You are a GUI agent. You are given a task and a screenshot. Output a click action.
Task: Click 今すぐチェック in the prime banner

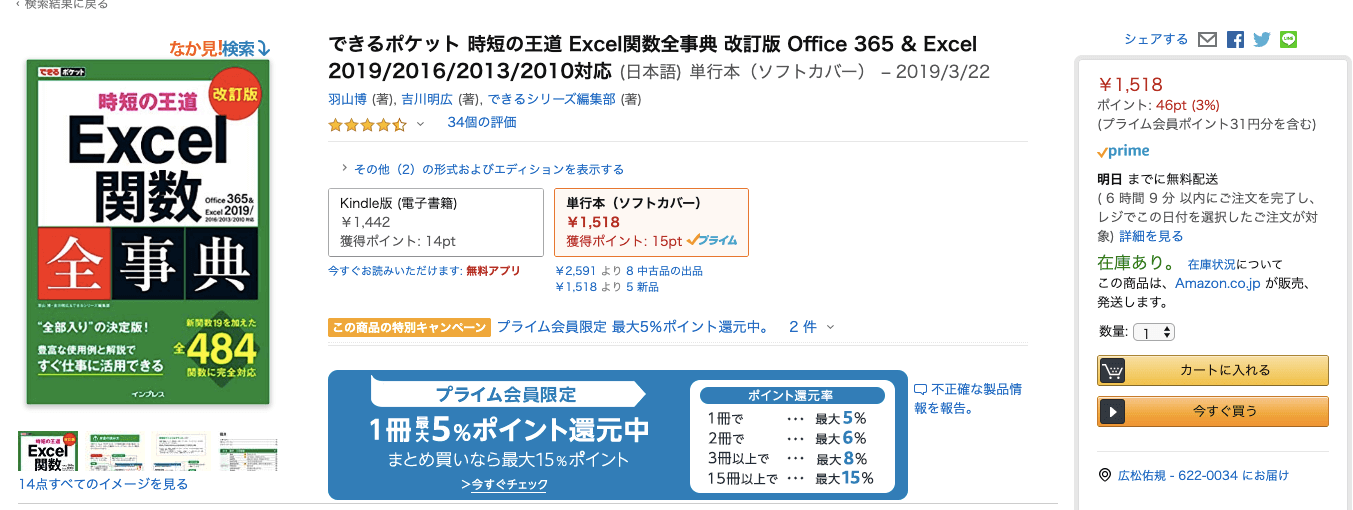tap(505, 484)
